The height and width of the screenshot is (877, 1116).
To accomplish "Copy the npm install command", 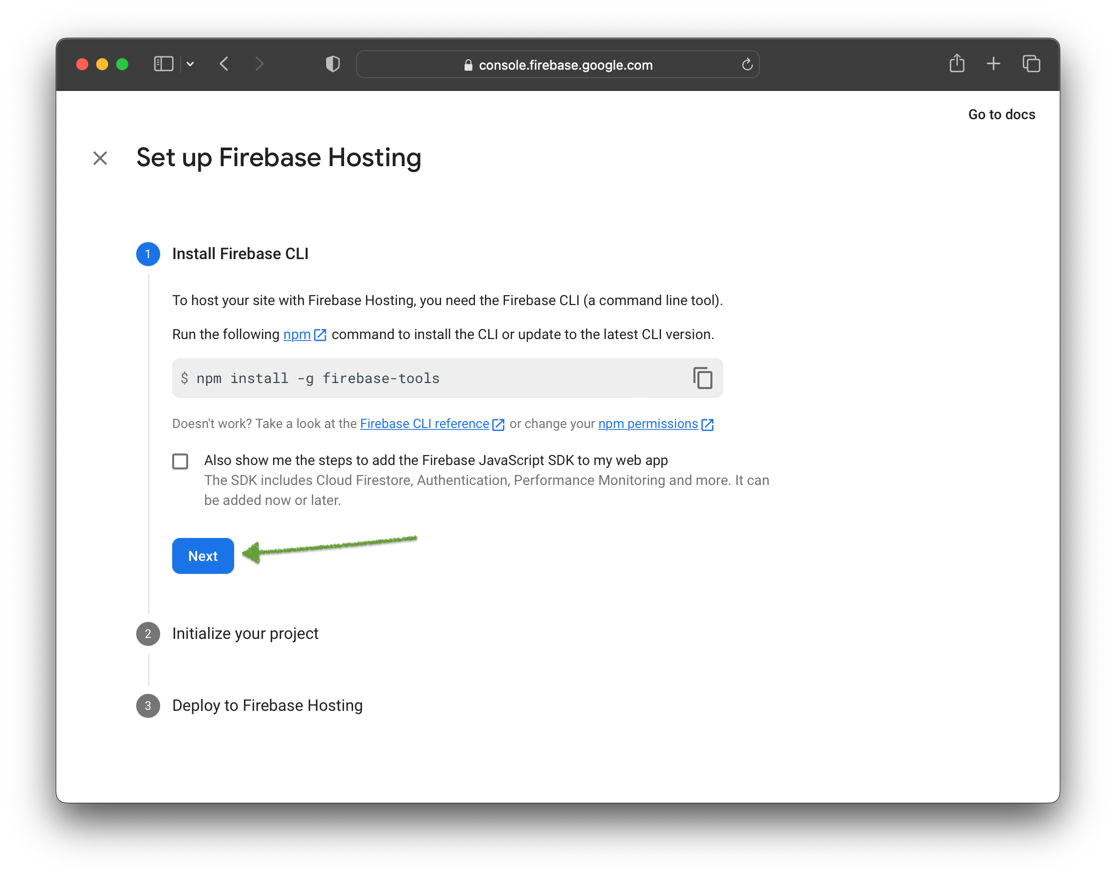I will [x=702, y=378].
